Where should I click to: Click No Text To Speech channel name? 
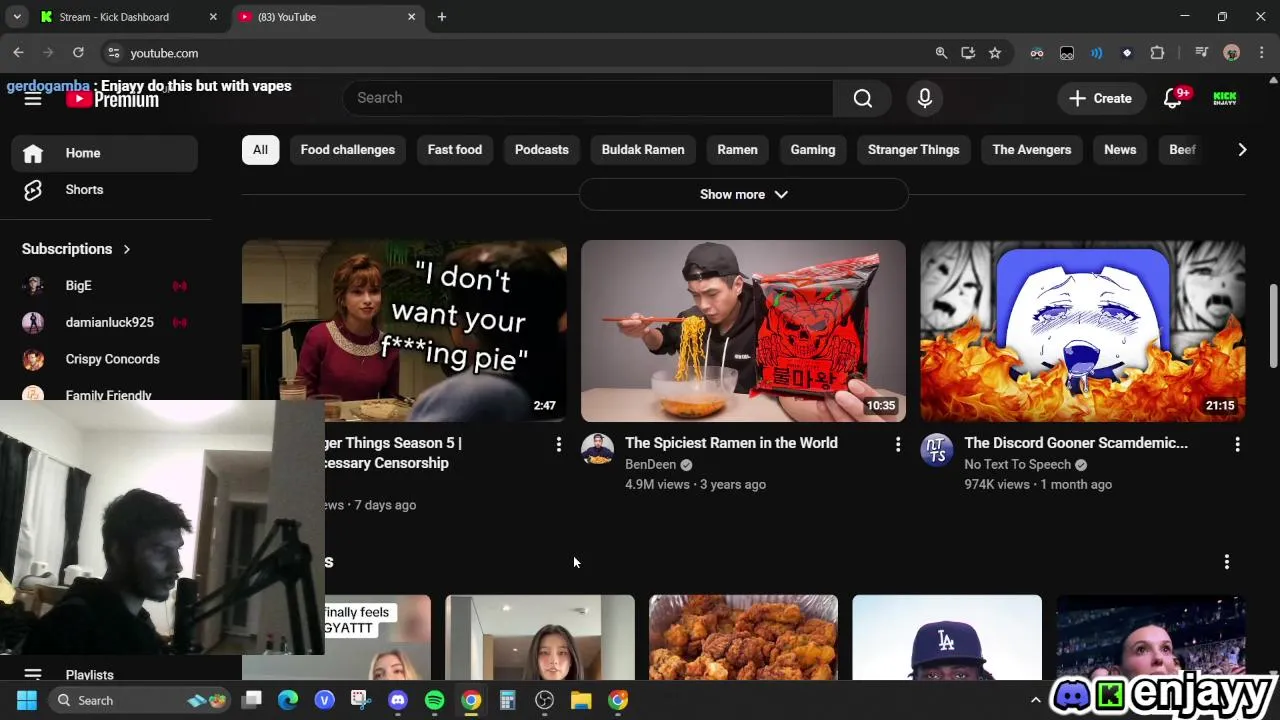tap(1017, 465)
